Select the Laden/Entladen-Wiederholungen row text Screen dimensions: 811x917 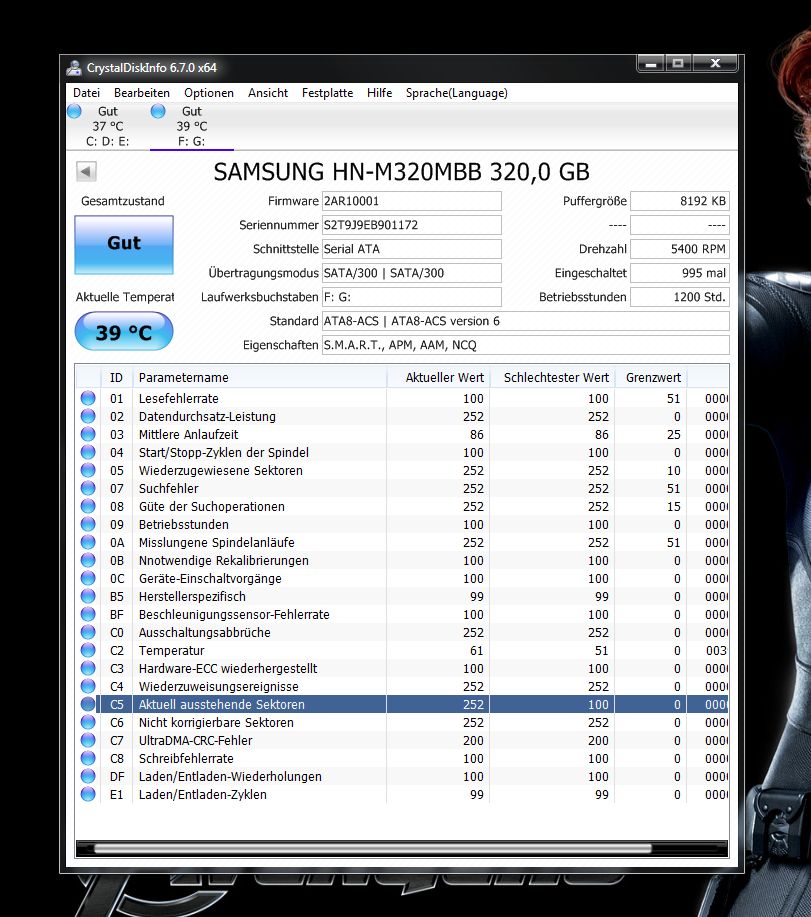tap(230, 777)
